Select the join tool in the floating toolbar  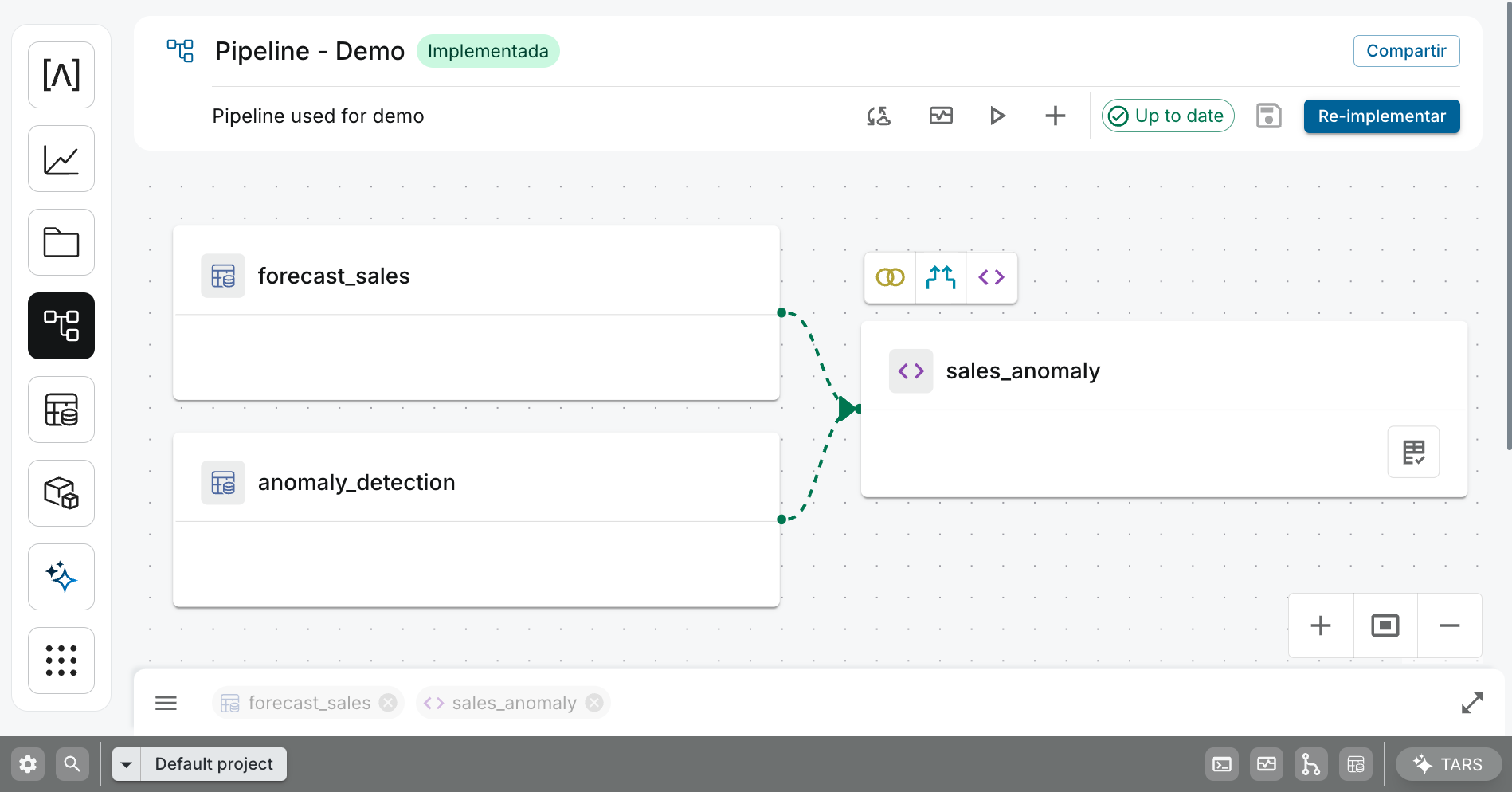pyautogui.click(x=889, y=277)
